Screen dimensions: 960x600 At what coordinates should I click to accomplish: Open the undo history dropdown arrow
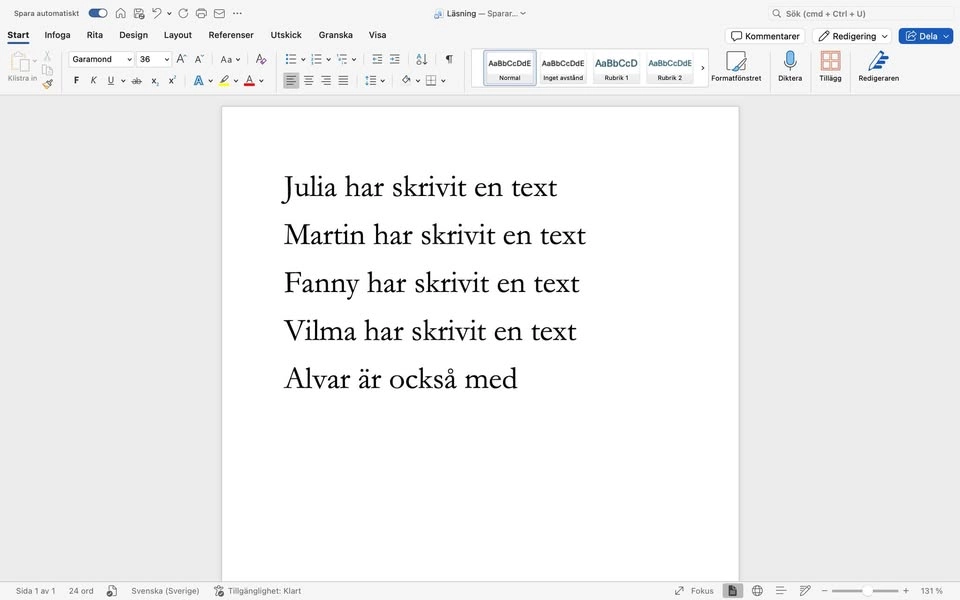169,13
